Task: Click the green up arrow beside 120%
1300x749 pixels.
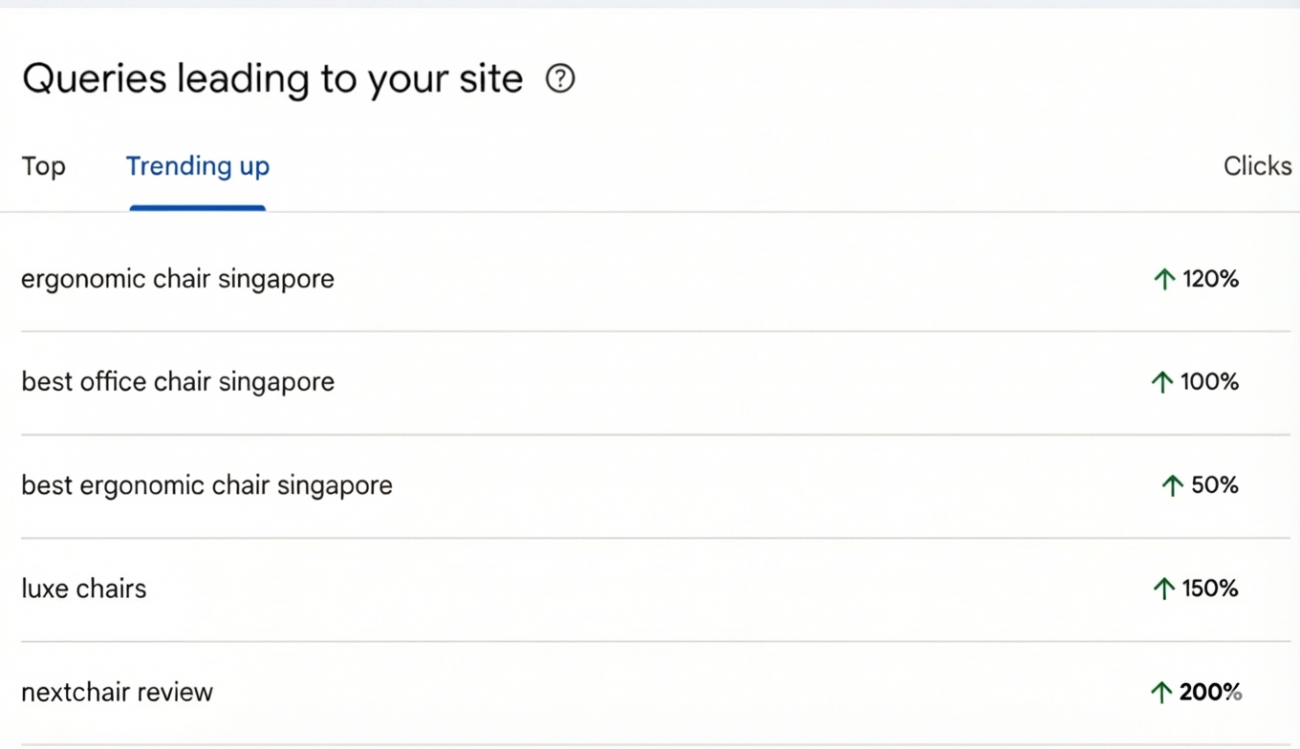Action: point(1163,280)
